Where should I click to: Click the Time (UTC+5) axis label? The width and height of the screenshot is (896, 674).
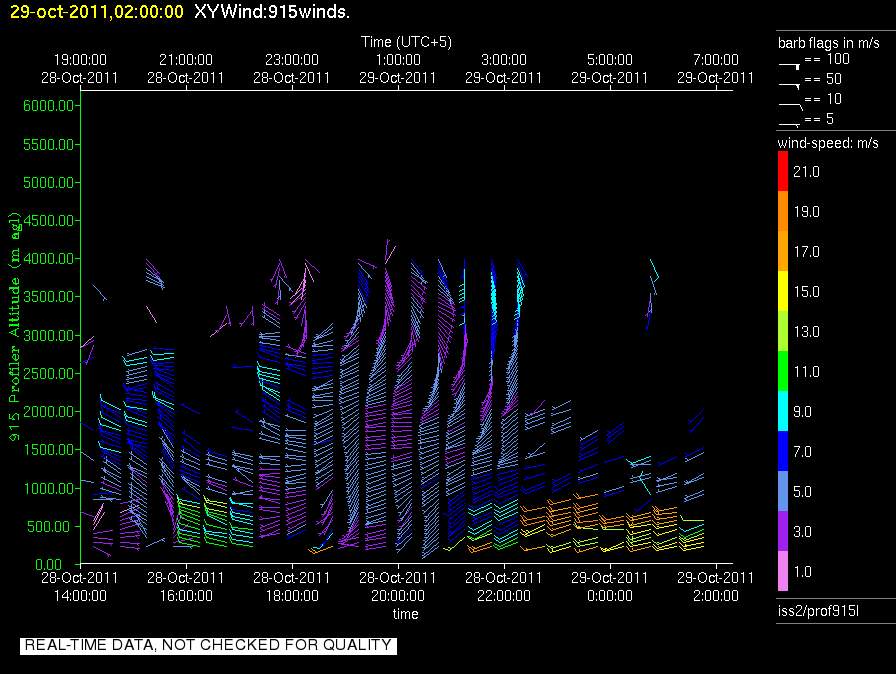[x=405, y=42]
